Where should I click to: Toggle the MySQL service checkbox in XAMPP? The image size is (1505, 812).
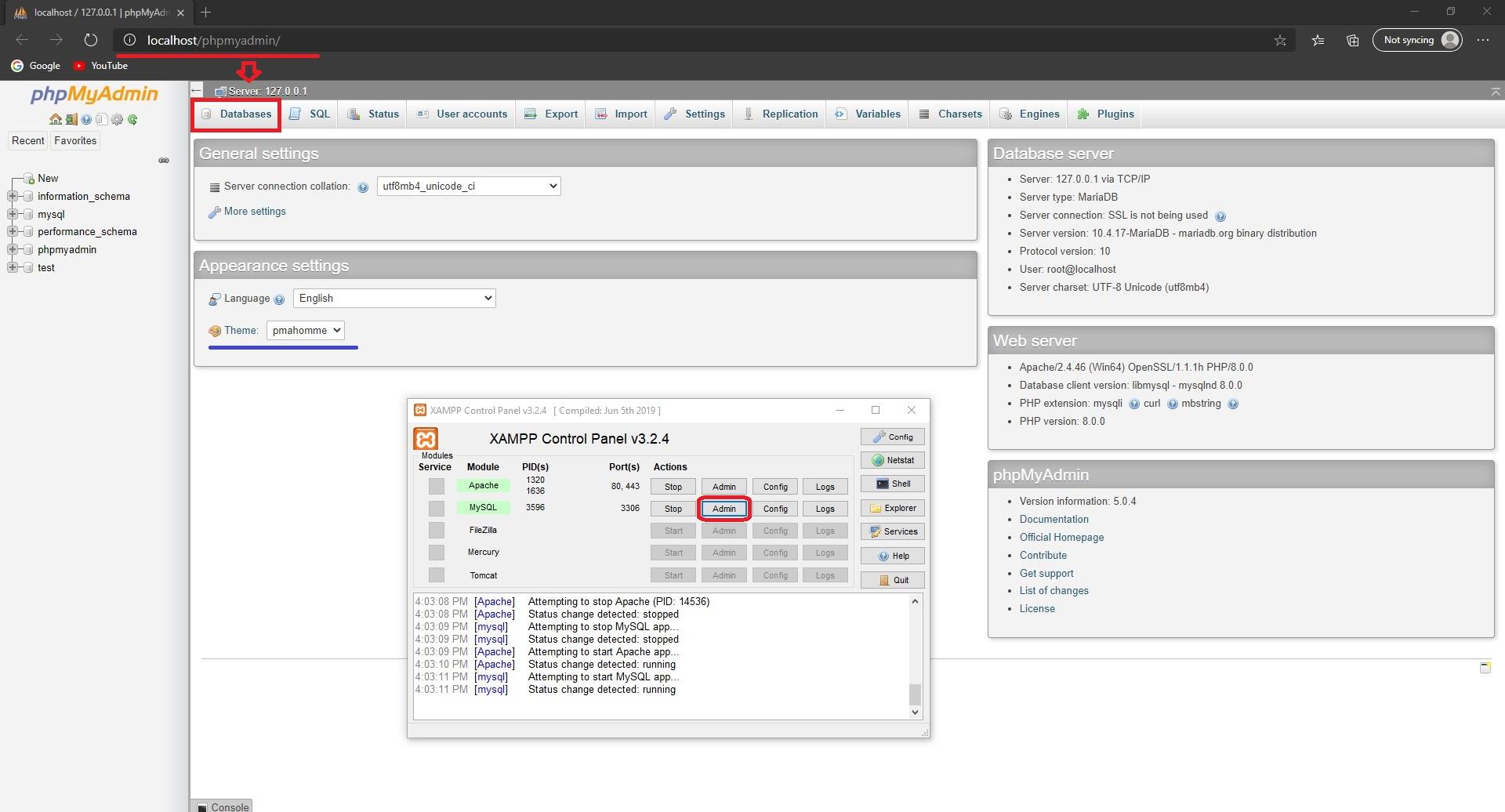coord(436,509)
